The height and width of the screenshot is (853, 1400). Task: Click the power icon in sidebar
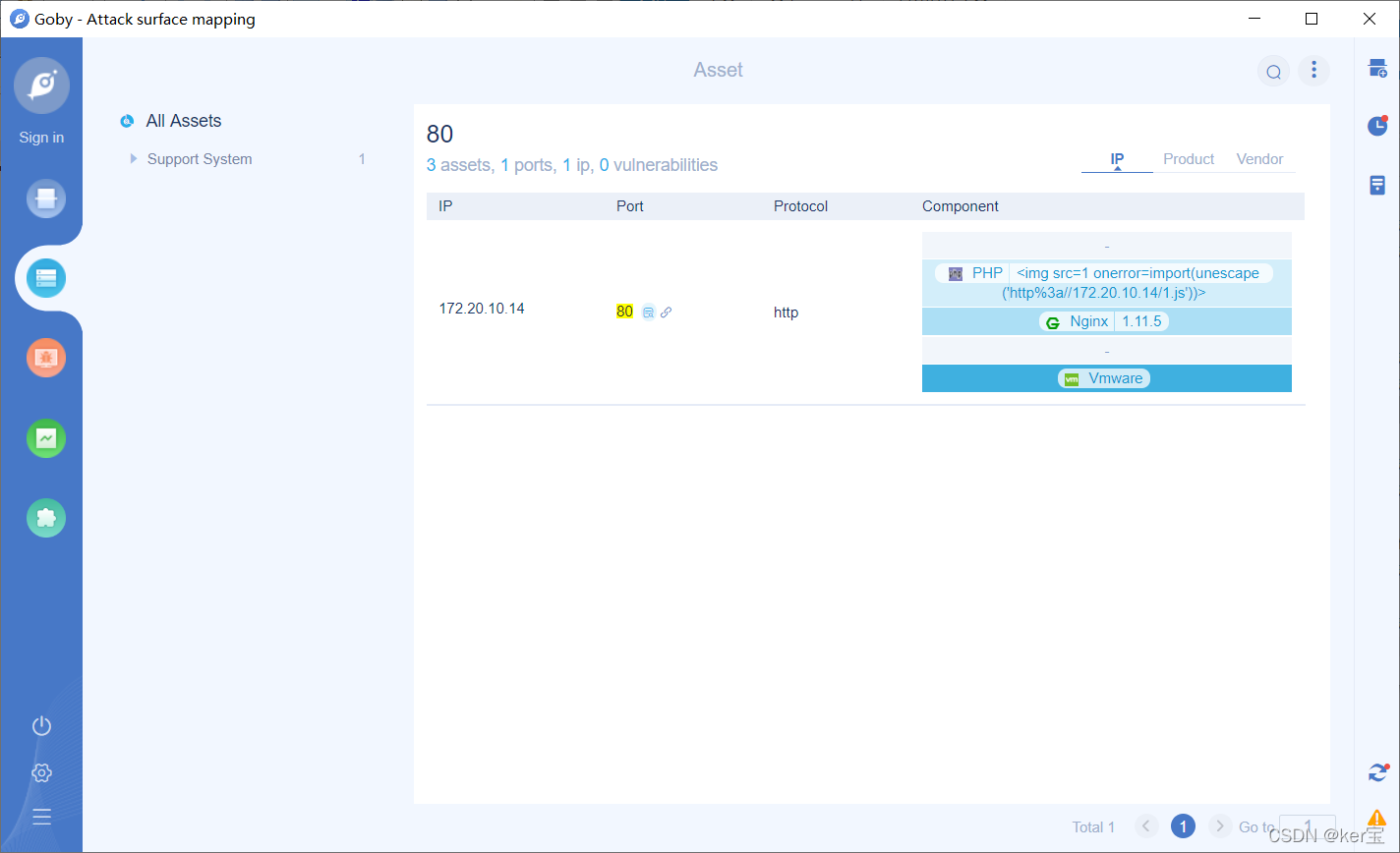[41, 726]
